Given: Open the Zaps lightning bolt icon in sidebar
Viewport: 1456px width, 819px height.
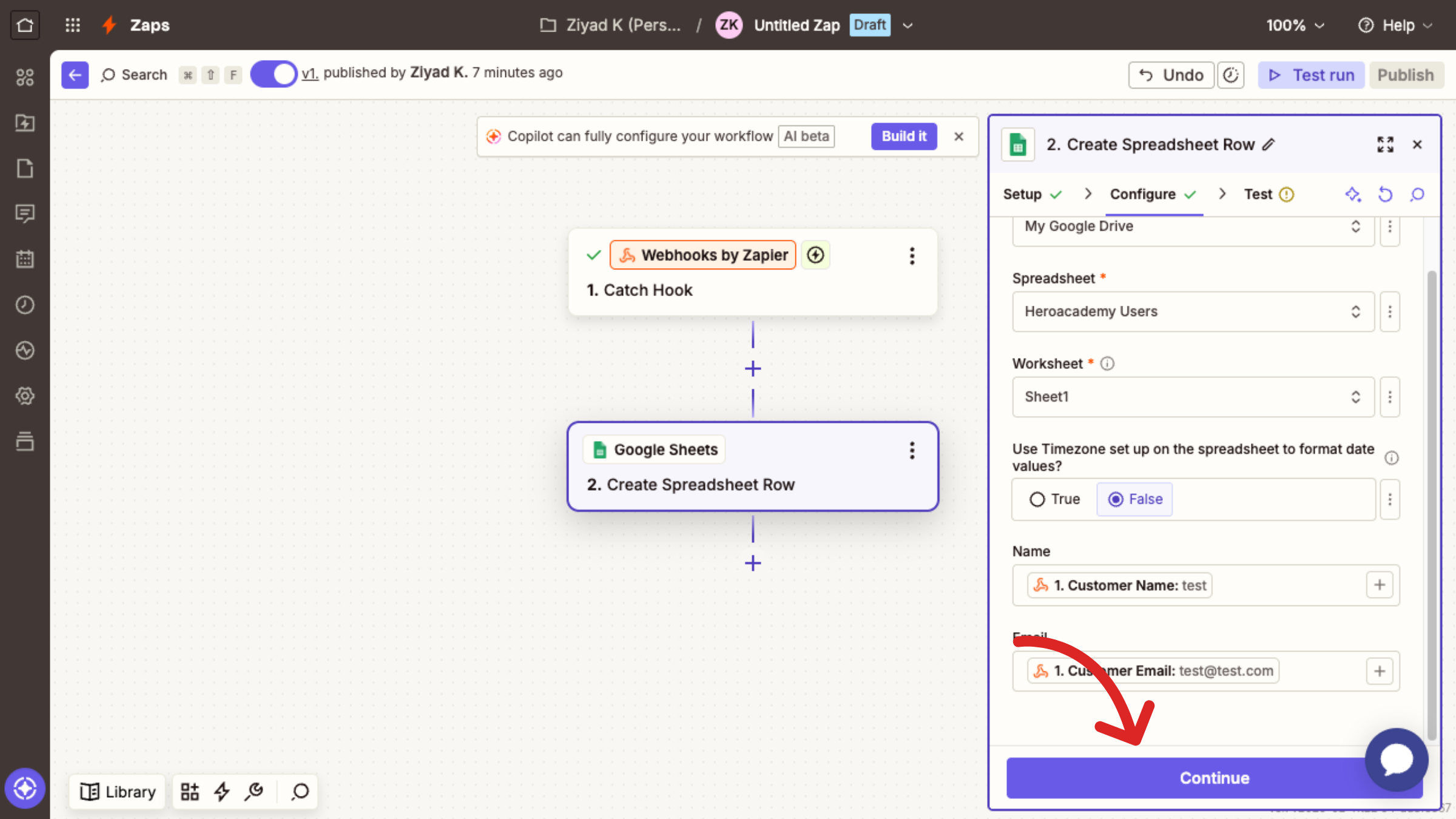Looking at the screenshot, I should pyautogui.click(x=25, y=123).
